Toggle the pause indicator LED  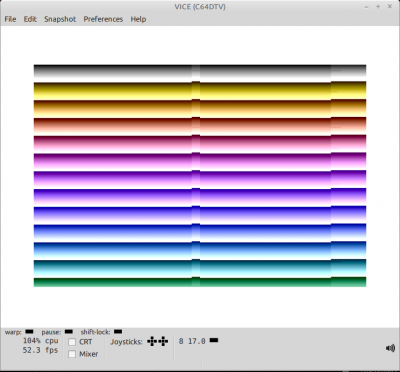point(68,332)
